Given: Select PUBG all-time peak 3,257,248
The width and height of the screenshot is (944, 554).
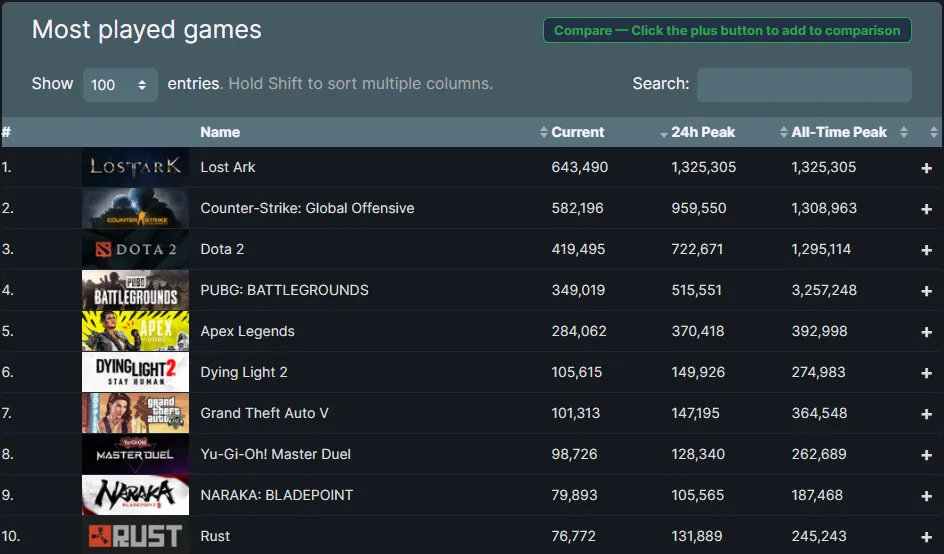Looking at the screenshot, I should (824, 290).
